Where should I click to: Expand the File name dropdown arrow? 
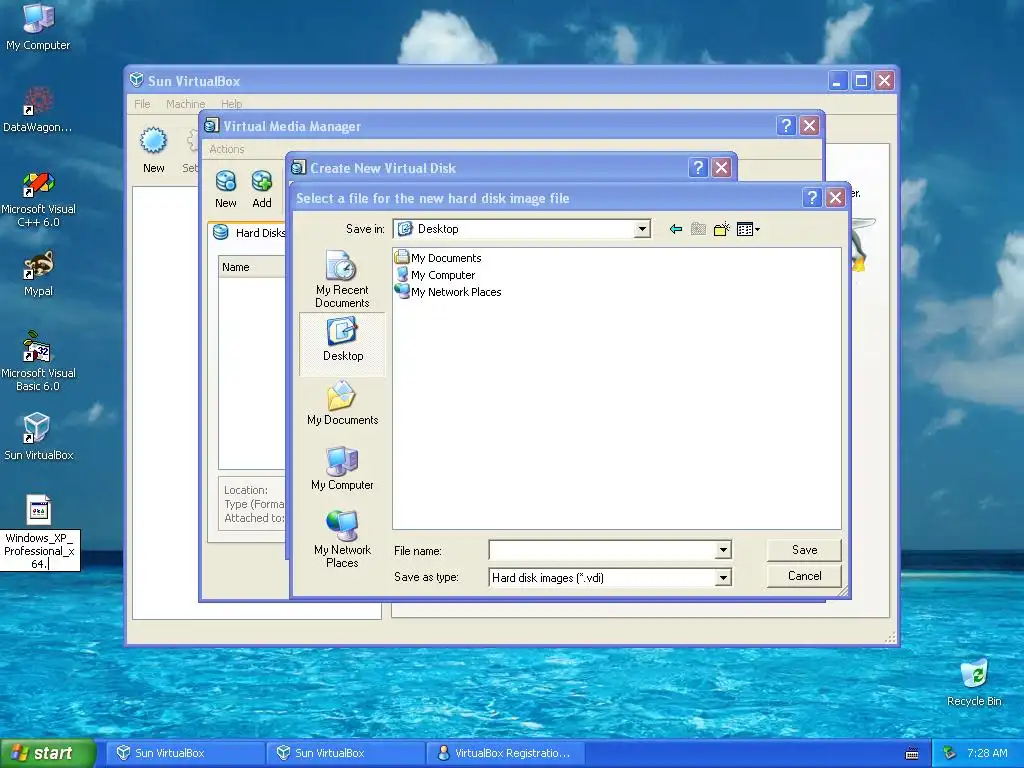723,551
